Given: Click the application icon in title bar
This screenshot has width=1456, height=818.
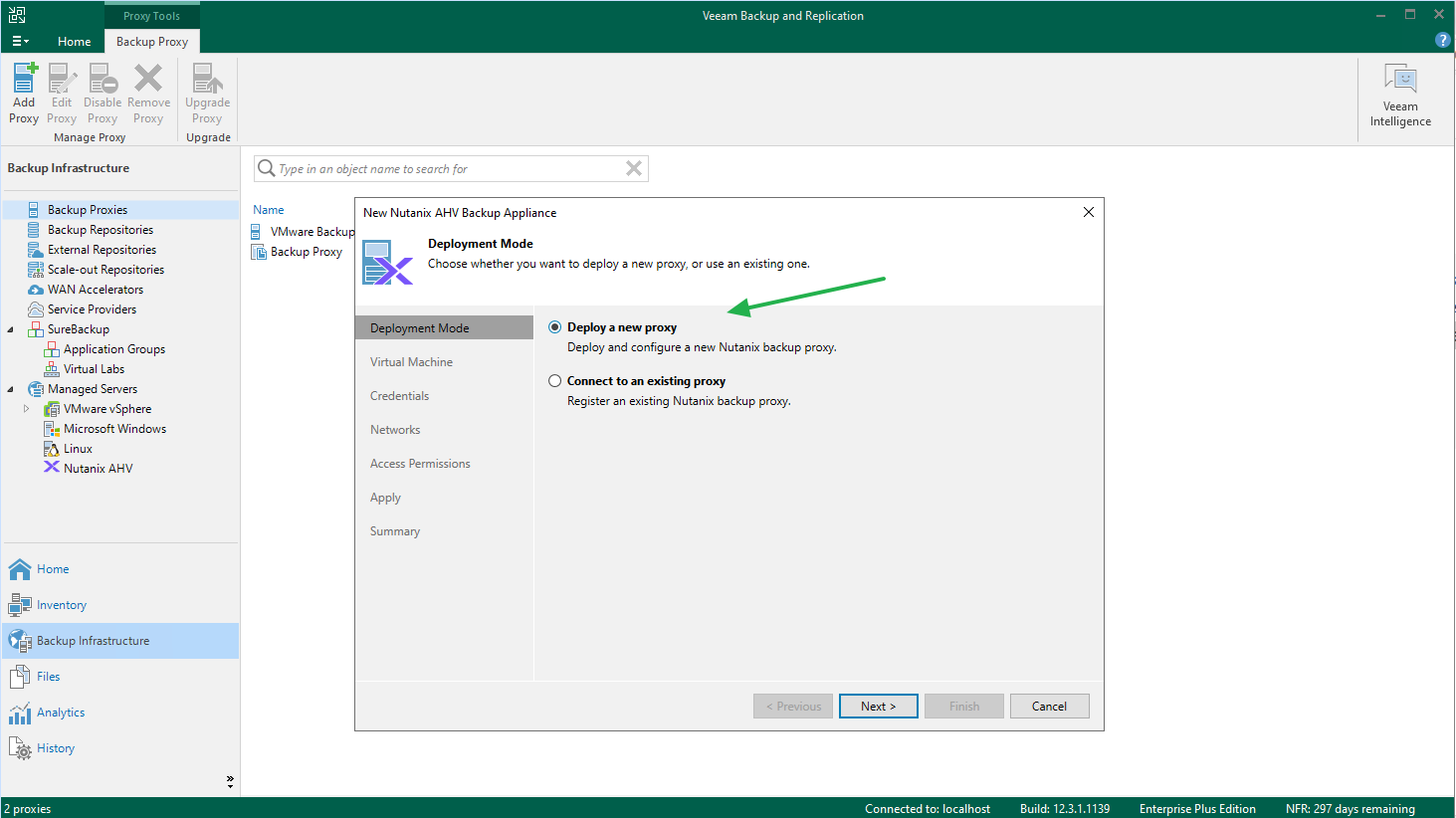Looking at the screenshot, I should pos(17,15).
